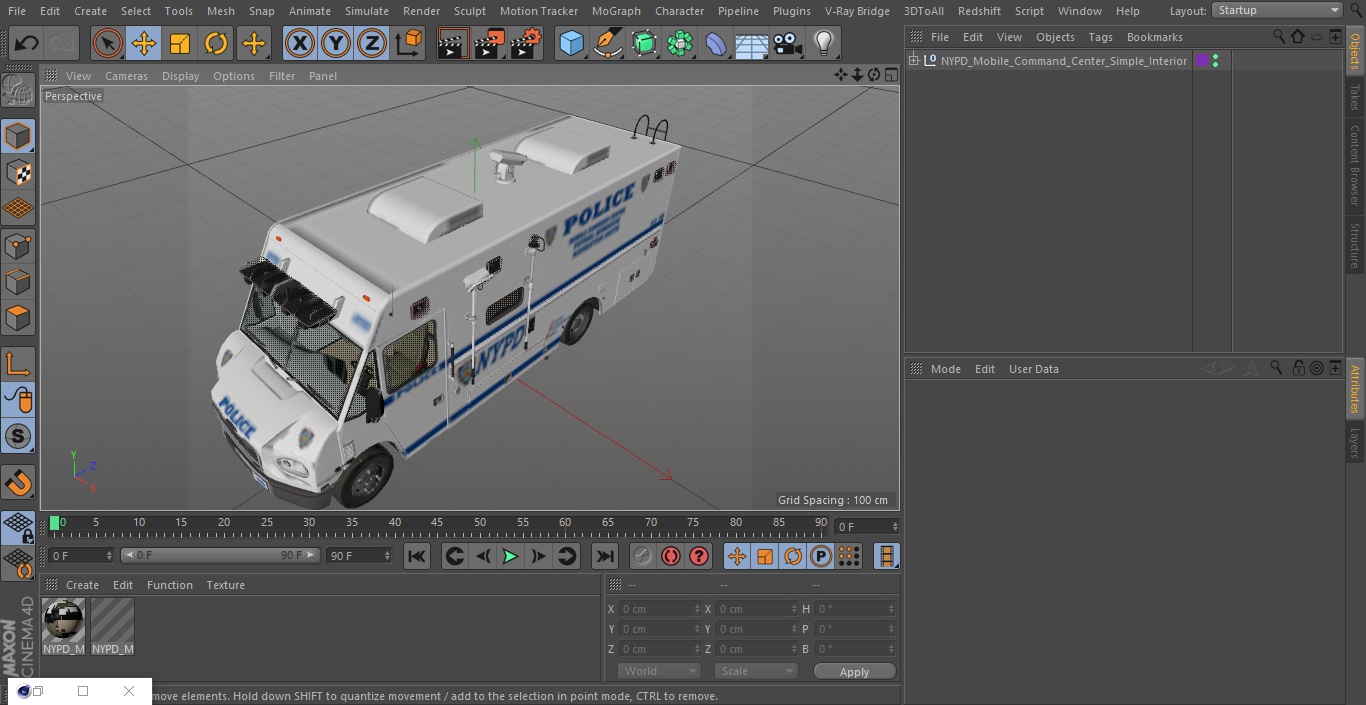This screenshot has height=705, width=1366.
Task: Toggle Enable Snap magnet icon
Action: tap(19, 483)
